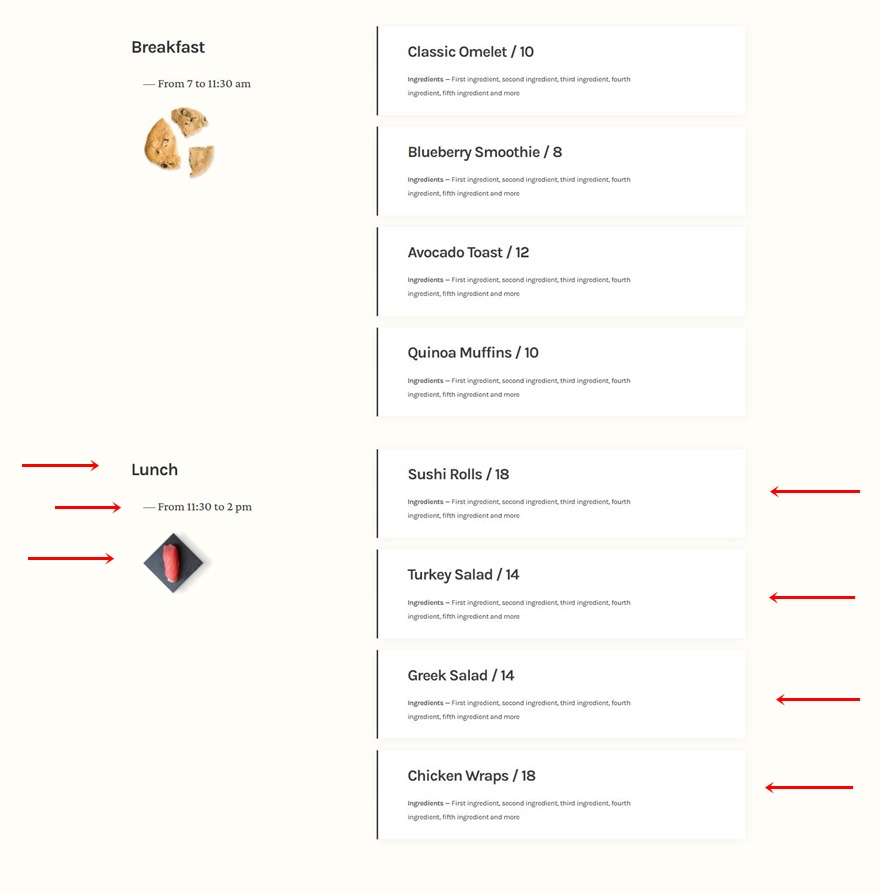Click the red arrow pointing at Lunch
The width and height of the screenshot is (880, 894).
60,466
